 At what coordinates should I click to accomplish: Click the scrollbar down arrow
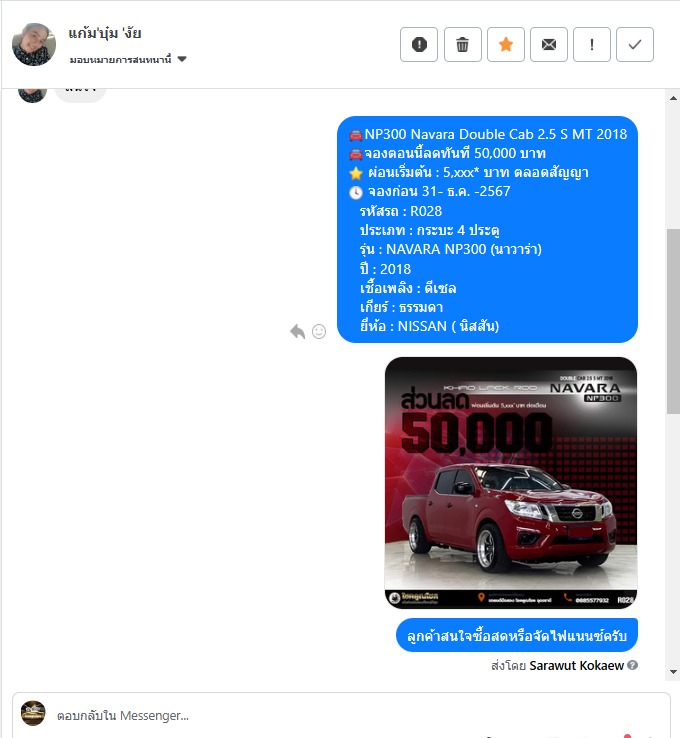pos(673,672)
